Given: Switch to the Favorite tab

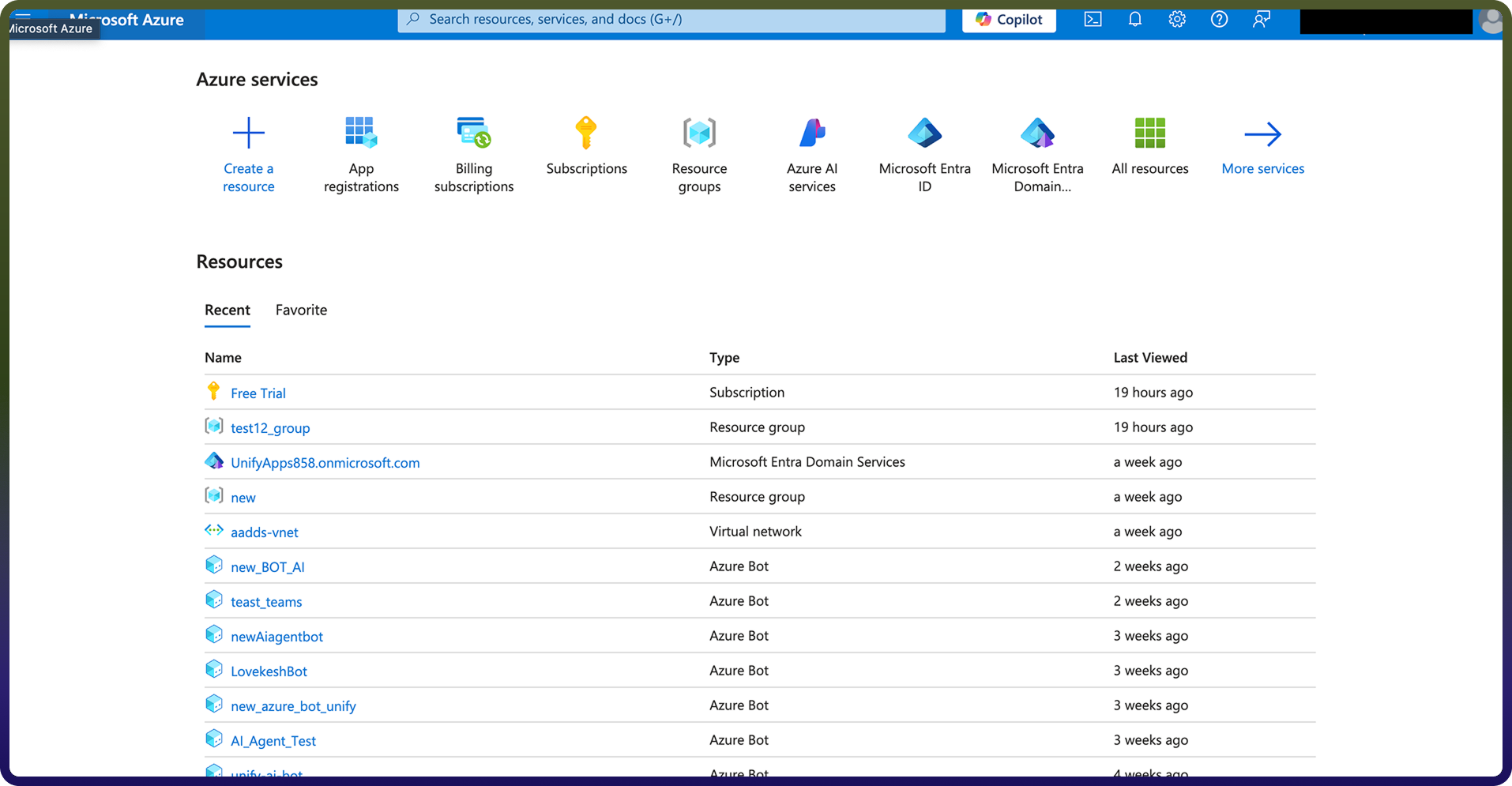Looking at the screenshot, I should click(301, 310).
